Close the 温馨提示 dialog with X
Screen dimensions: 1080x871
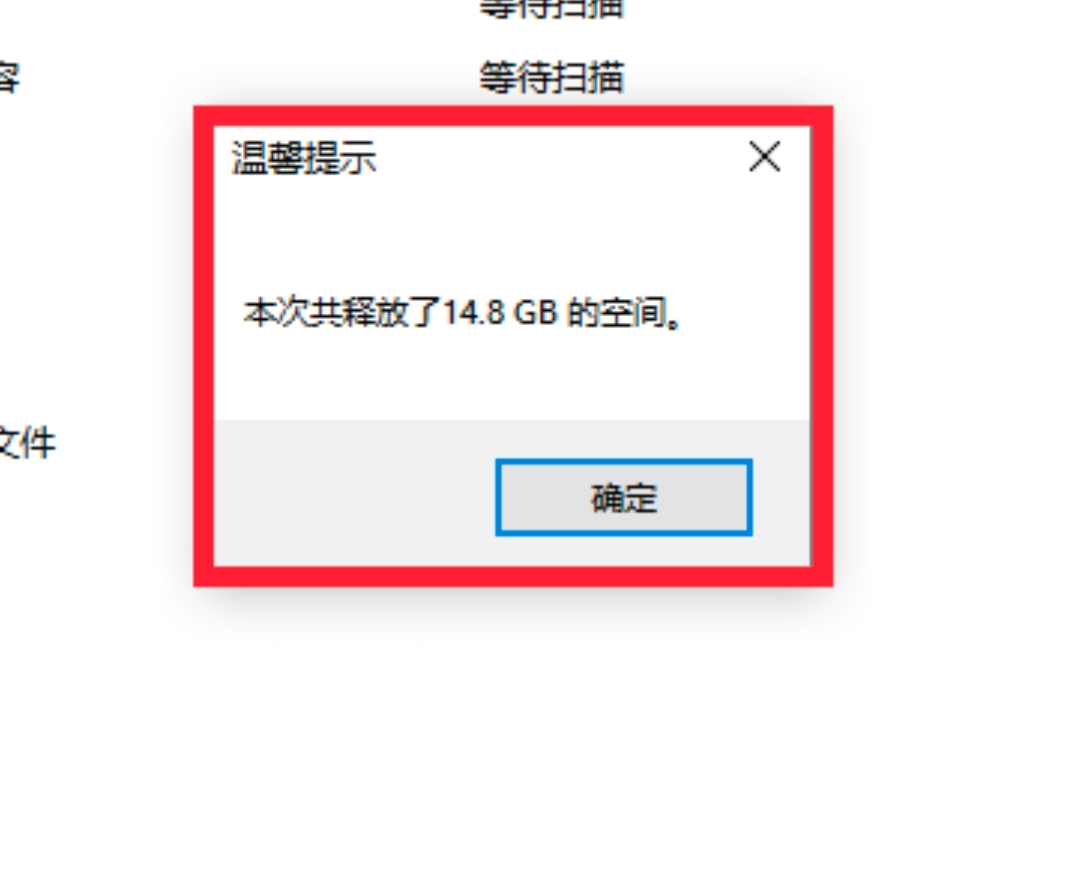[x=765, y=157]
